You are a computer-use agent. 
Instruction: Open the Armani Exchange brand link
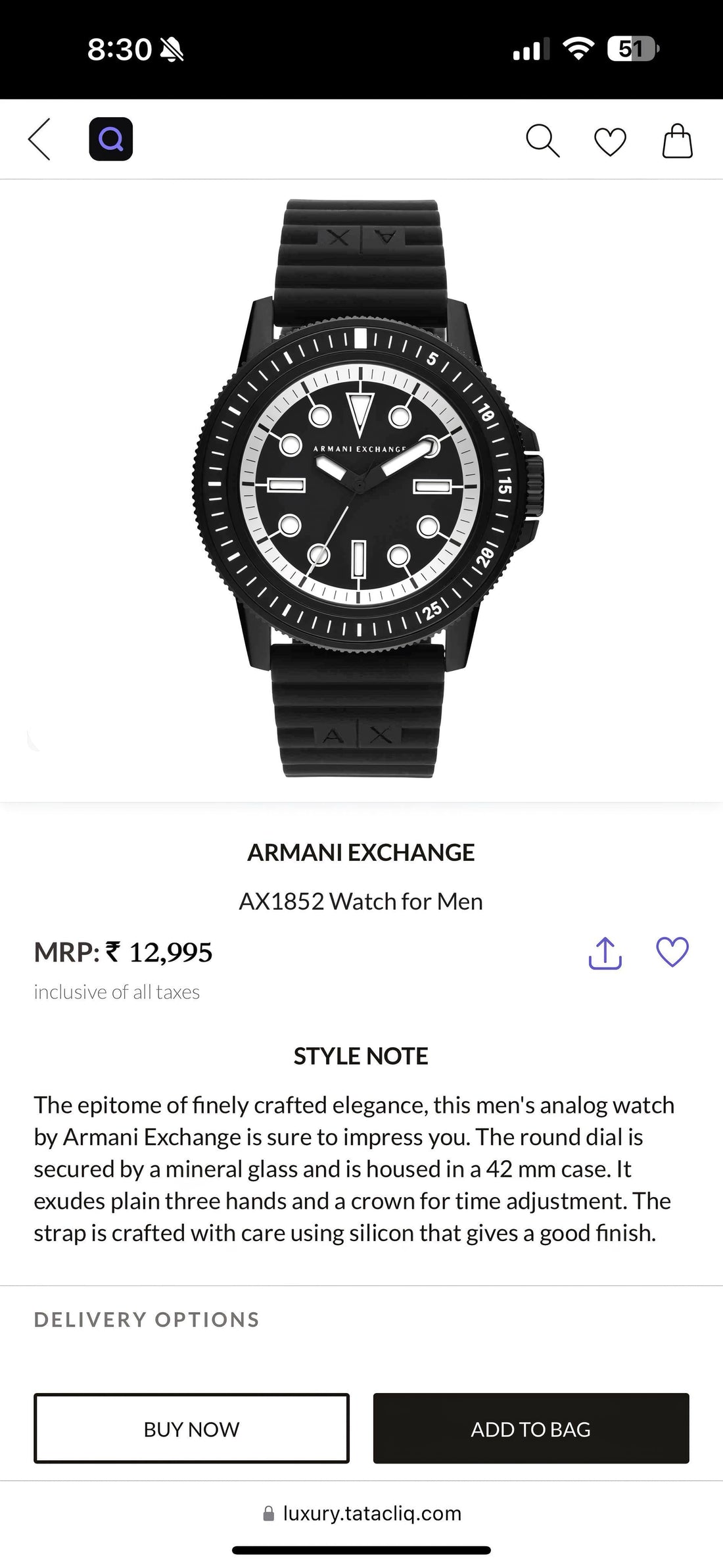[361, 852]
